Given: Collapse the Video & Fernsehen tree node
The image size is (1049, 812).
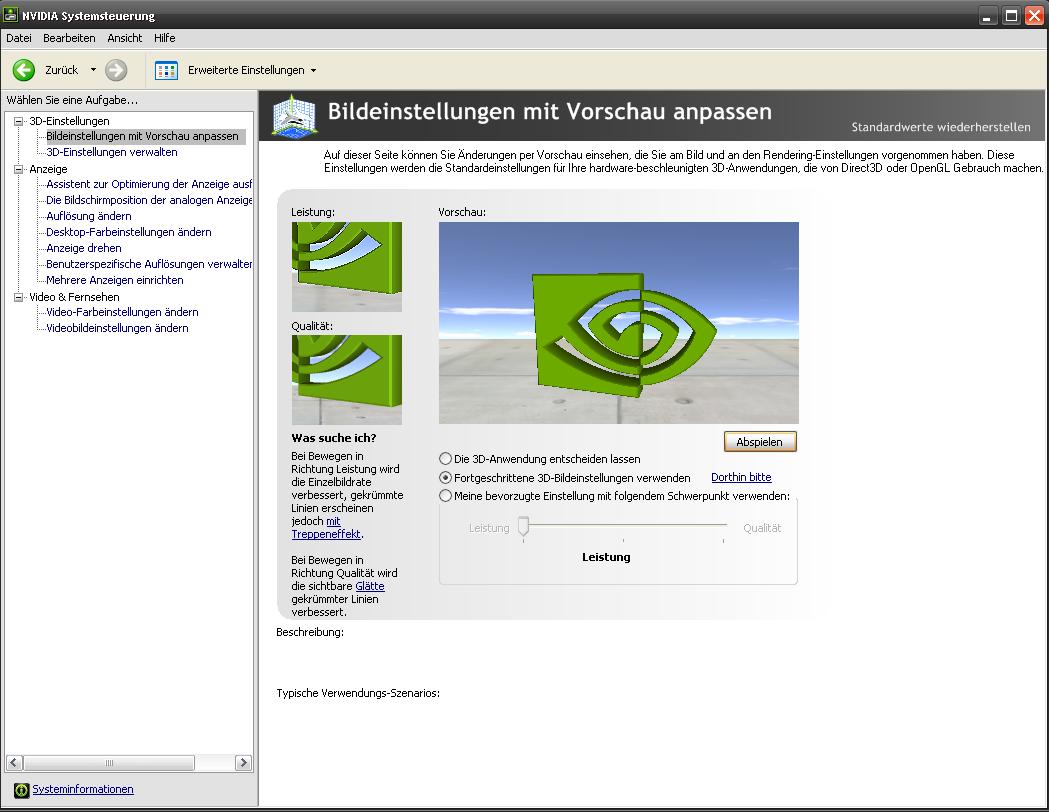Looking at the screenshot, I should 19,297.
